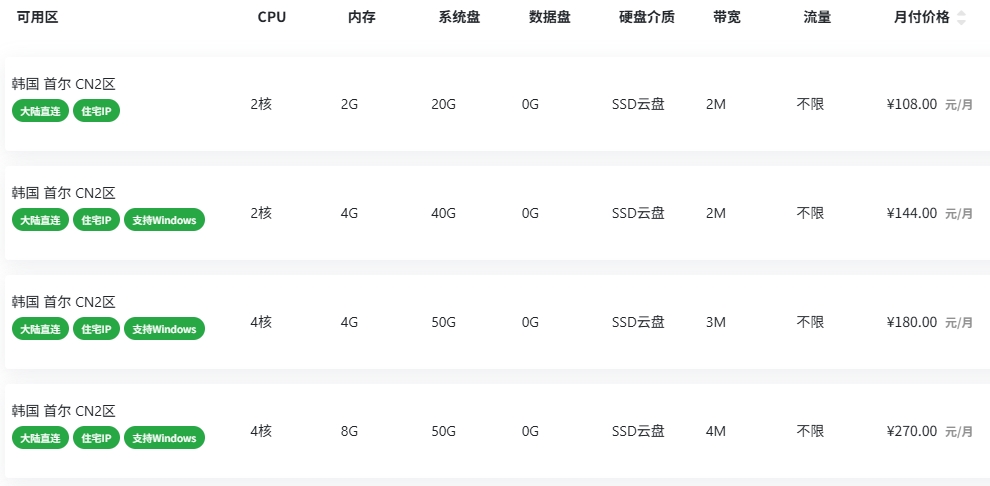Select the ¥108.00 monthly price

point(911,104)
